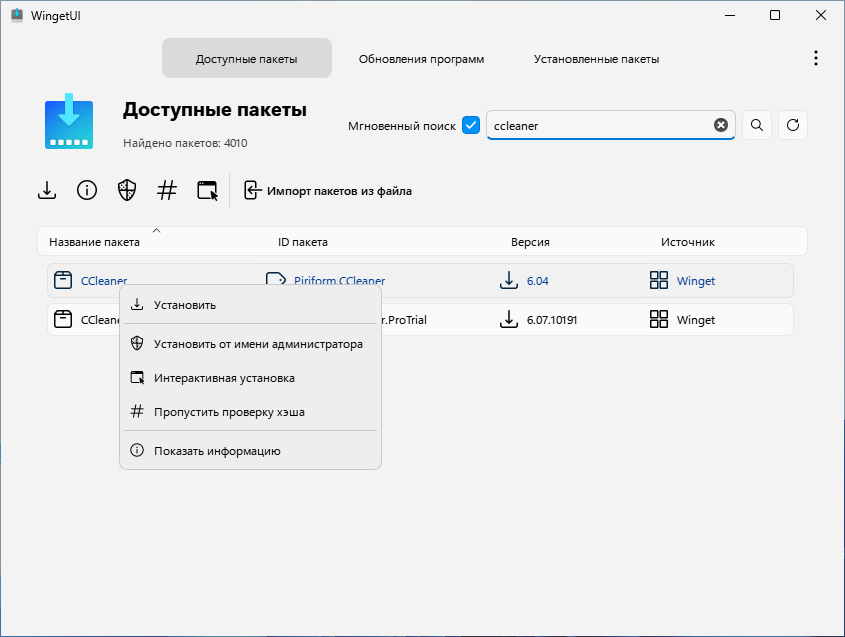
Task: Click the large Доступные пакеты download logo
Action: pos(69,121)
